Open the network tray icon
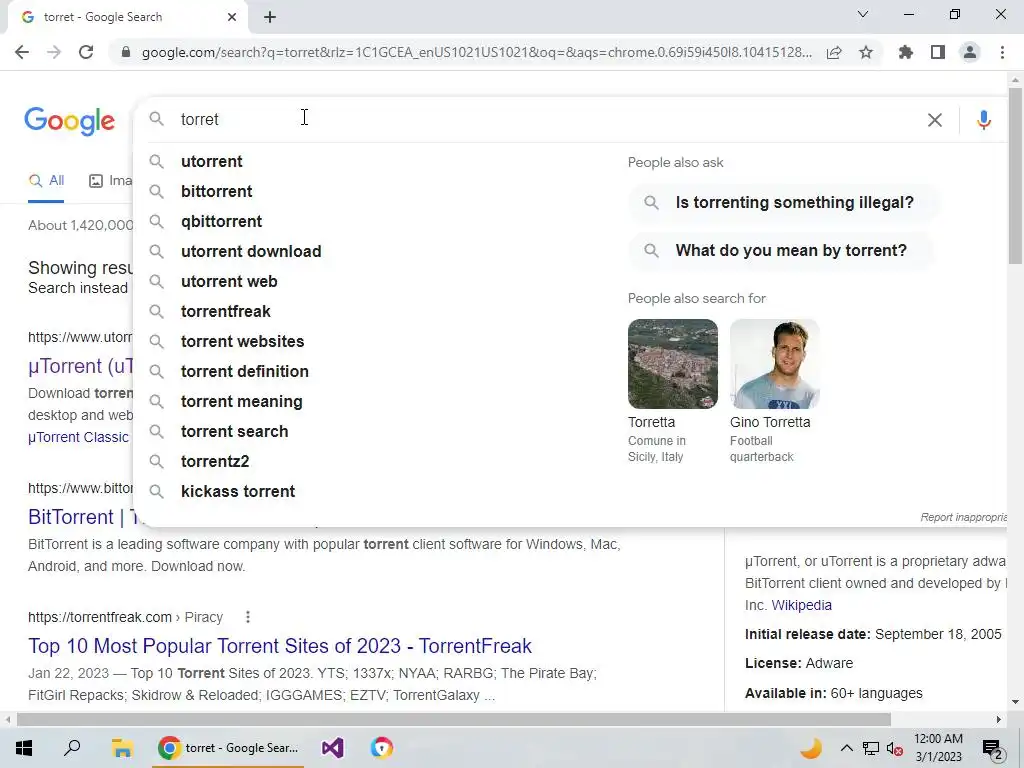 871,748
